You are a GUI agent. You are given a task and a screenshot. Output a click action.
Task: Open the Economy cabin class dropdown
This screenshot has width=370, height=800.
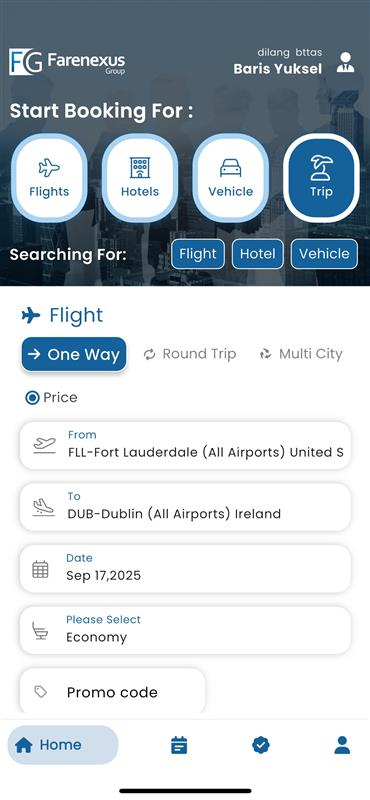(x=185, y=630)
